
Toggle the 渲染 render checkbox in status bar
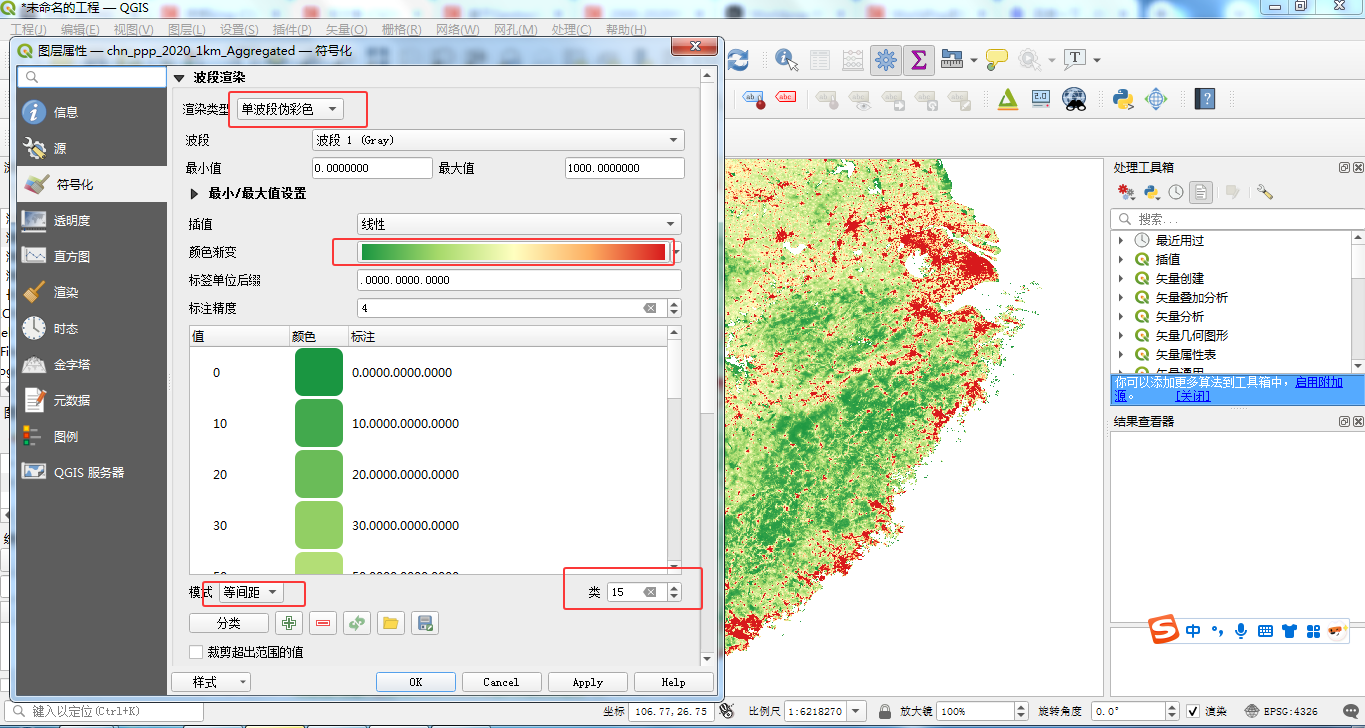coord(1191,711)
